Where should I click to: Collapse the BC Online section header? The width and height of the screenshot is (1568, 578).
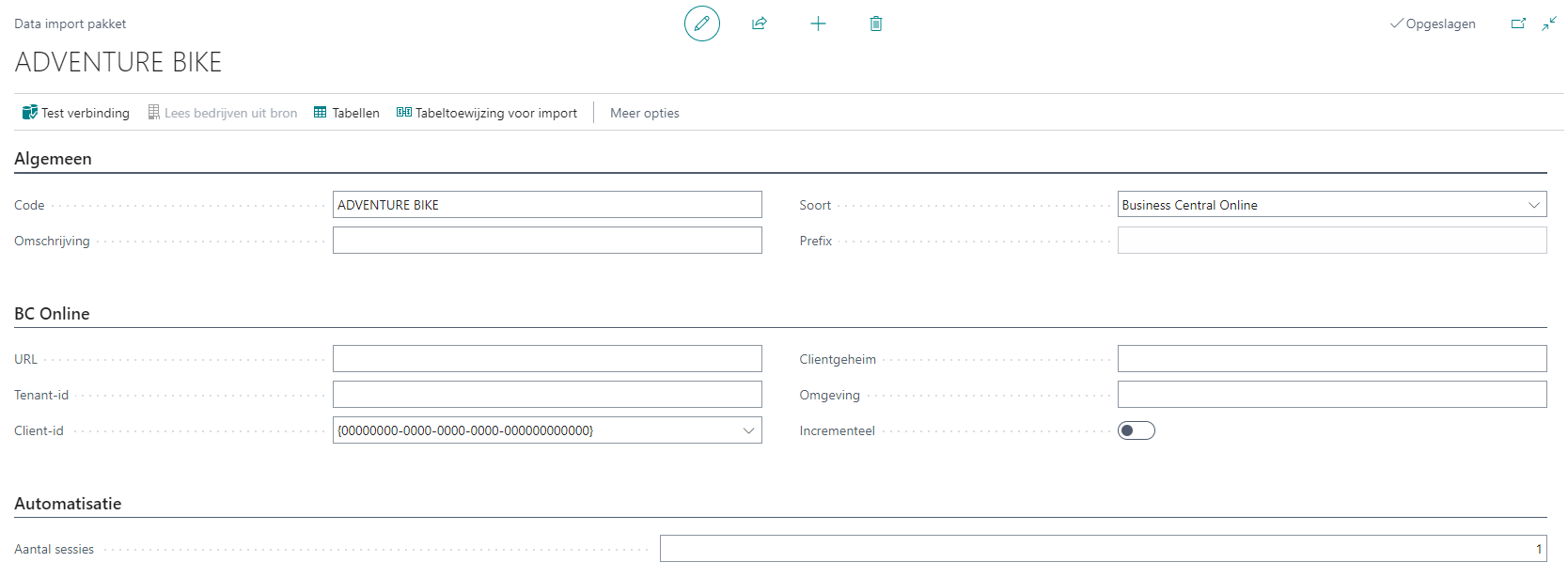coord(52,314)
